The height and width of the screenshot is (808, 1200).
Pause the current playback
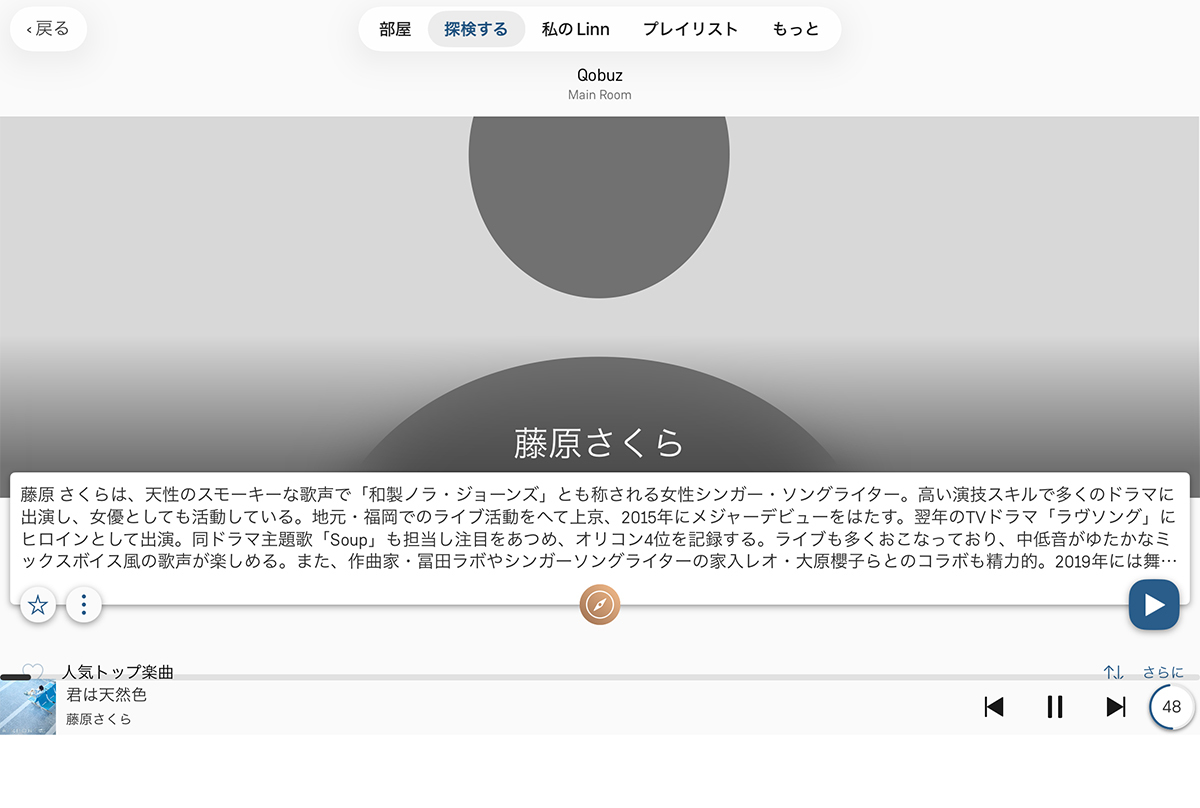click(1055, 707)
